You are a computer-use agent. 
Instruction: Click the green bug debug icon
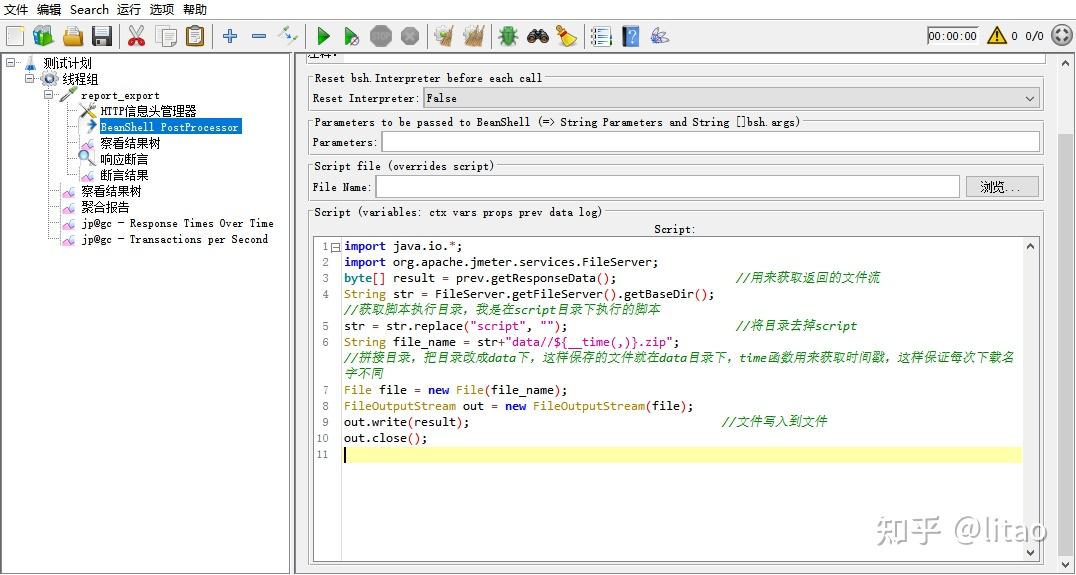click(x=508, y=36)
